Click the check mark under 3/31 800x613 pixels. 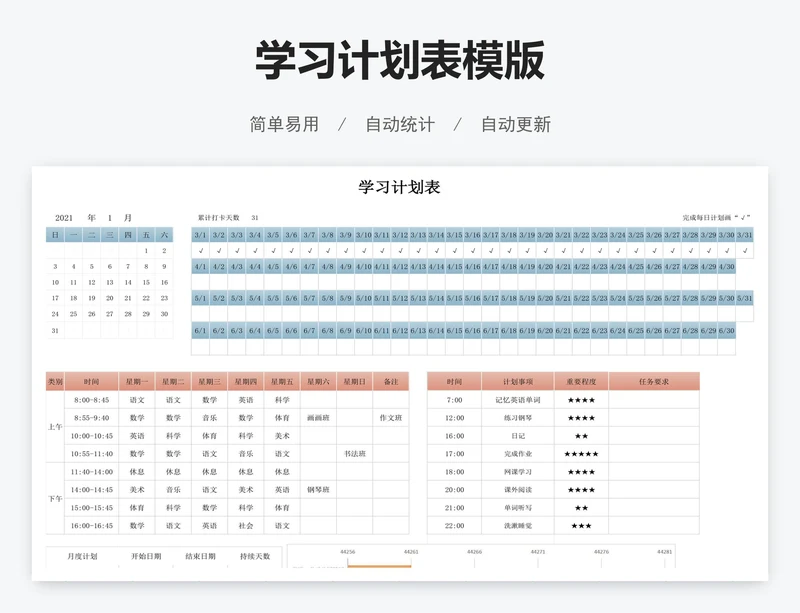point(744,251)
